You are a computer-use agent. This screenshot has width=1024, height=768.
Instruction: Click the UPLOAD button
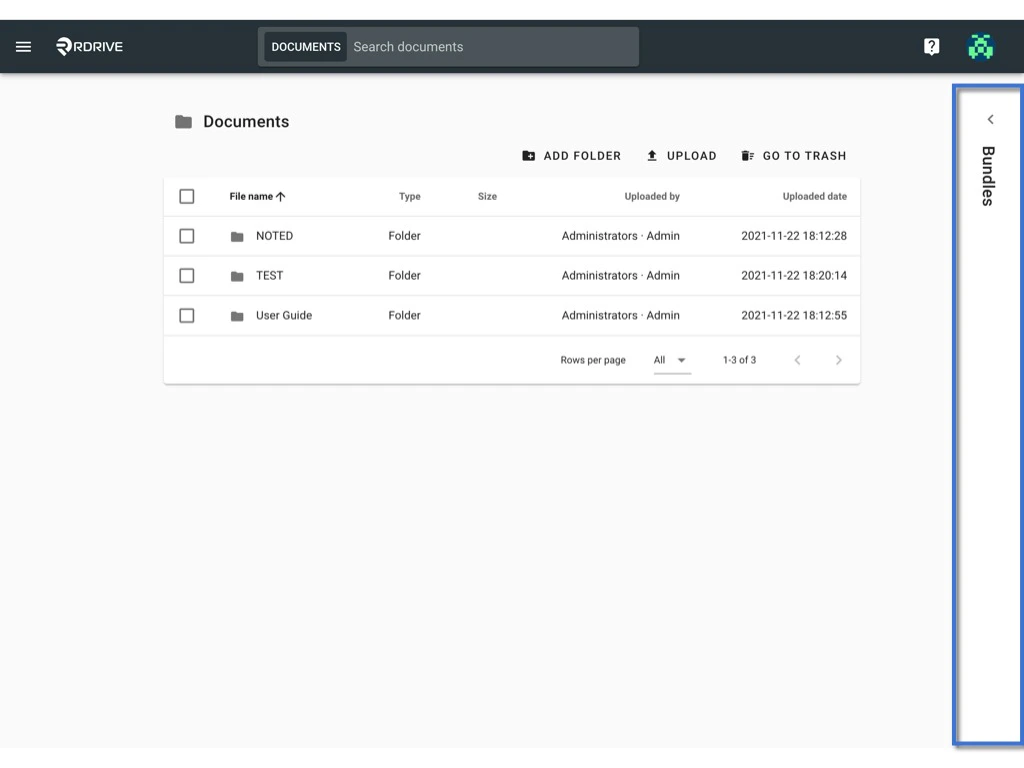click(681, 156)
